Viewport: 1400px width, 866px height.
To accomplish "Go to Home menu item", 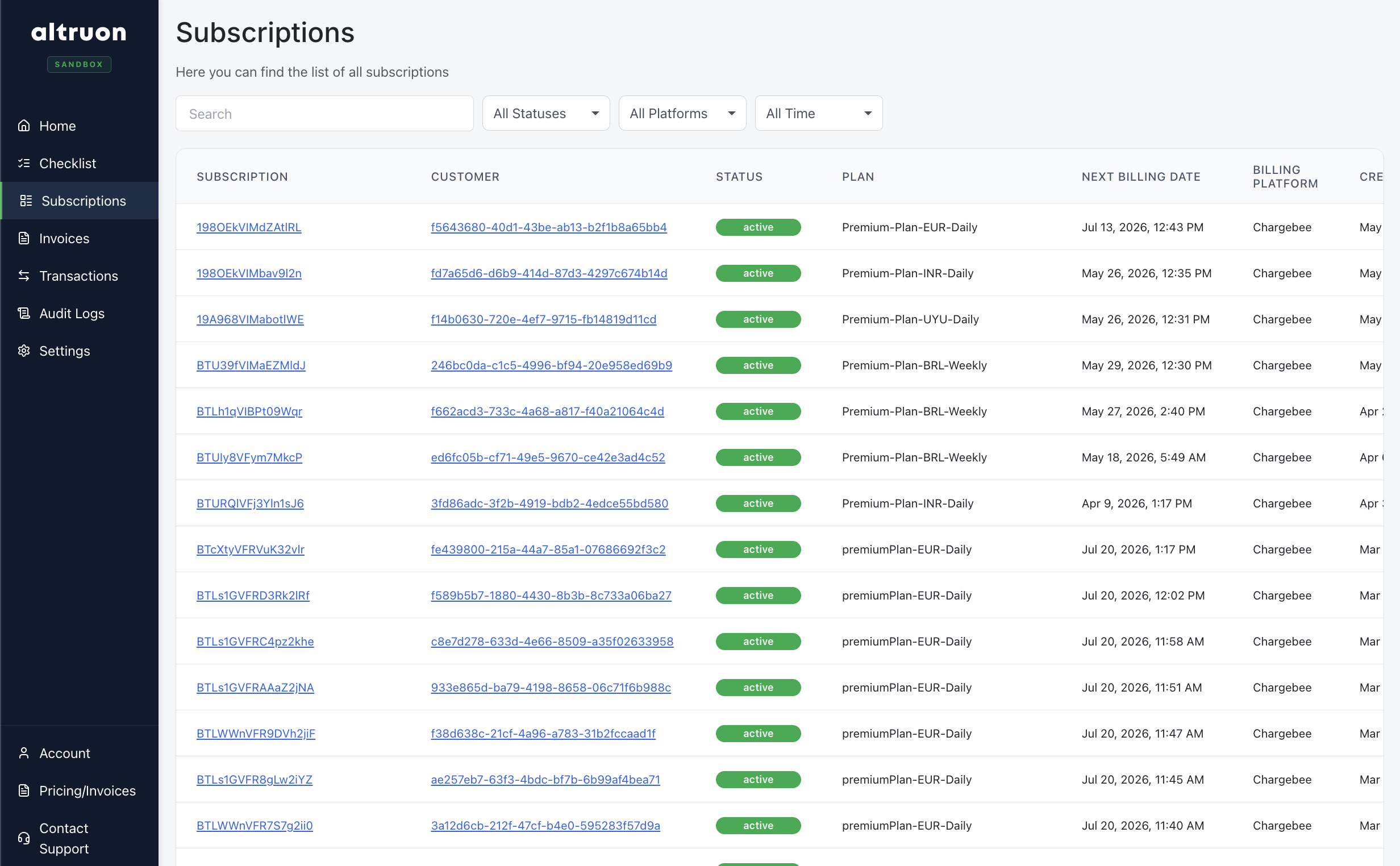I will click(80, 126).
